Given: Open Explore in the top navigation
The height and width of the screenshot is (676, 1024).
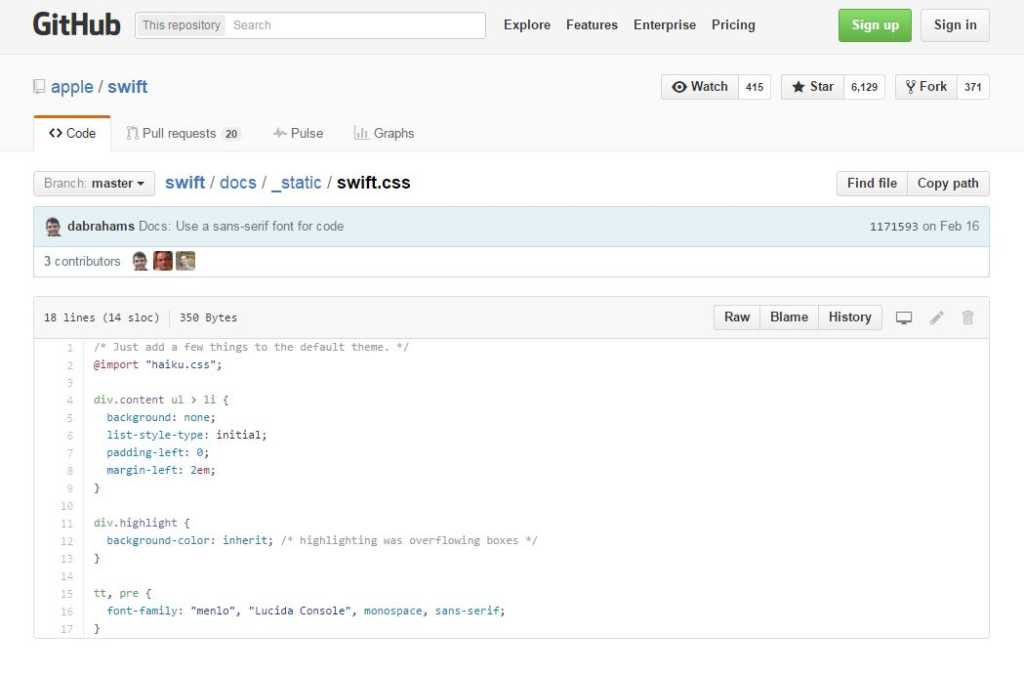Looking at the screenshot, I should [x=527, y=25].
